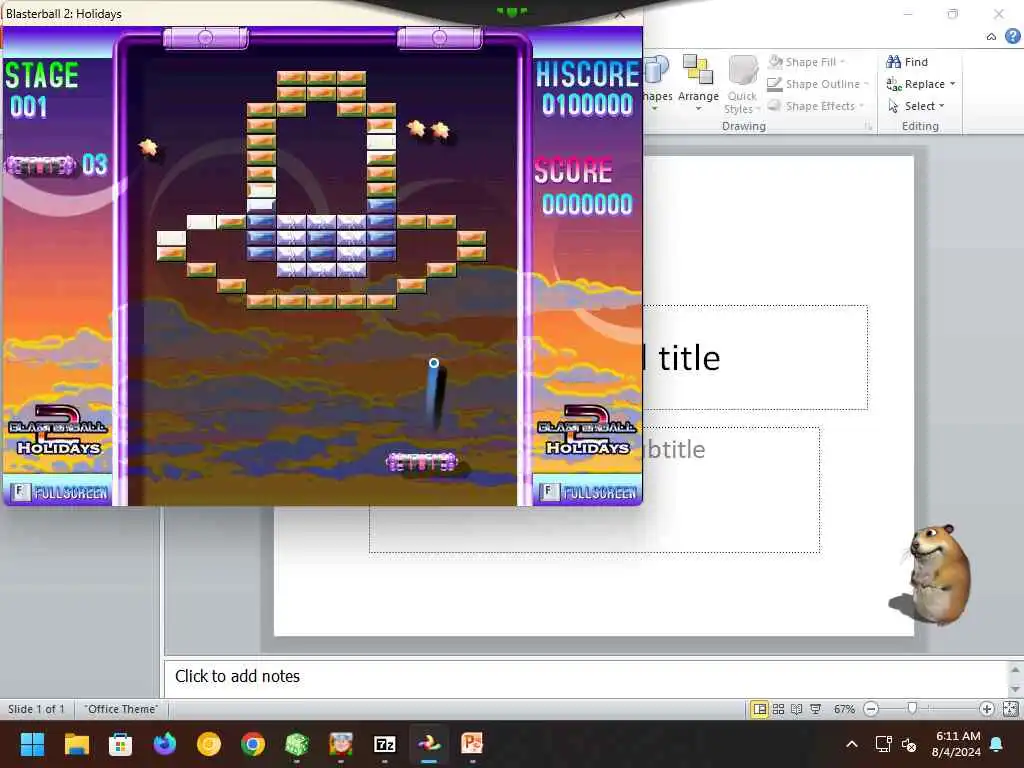The image size is (1024, 768).
Task: Click into the notes pane text area
Action: pyautogui.click(x=586, y=677)
